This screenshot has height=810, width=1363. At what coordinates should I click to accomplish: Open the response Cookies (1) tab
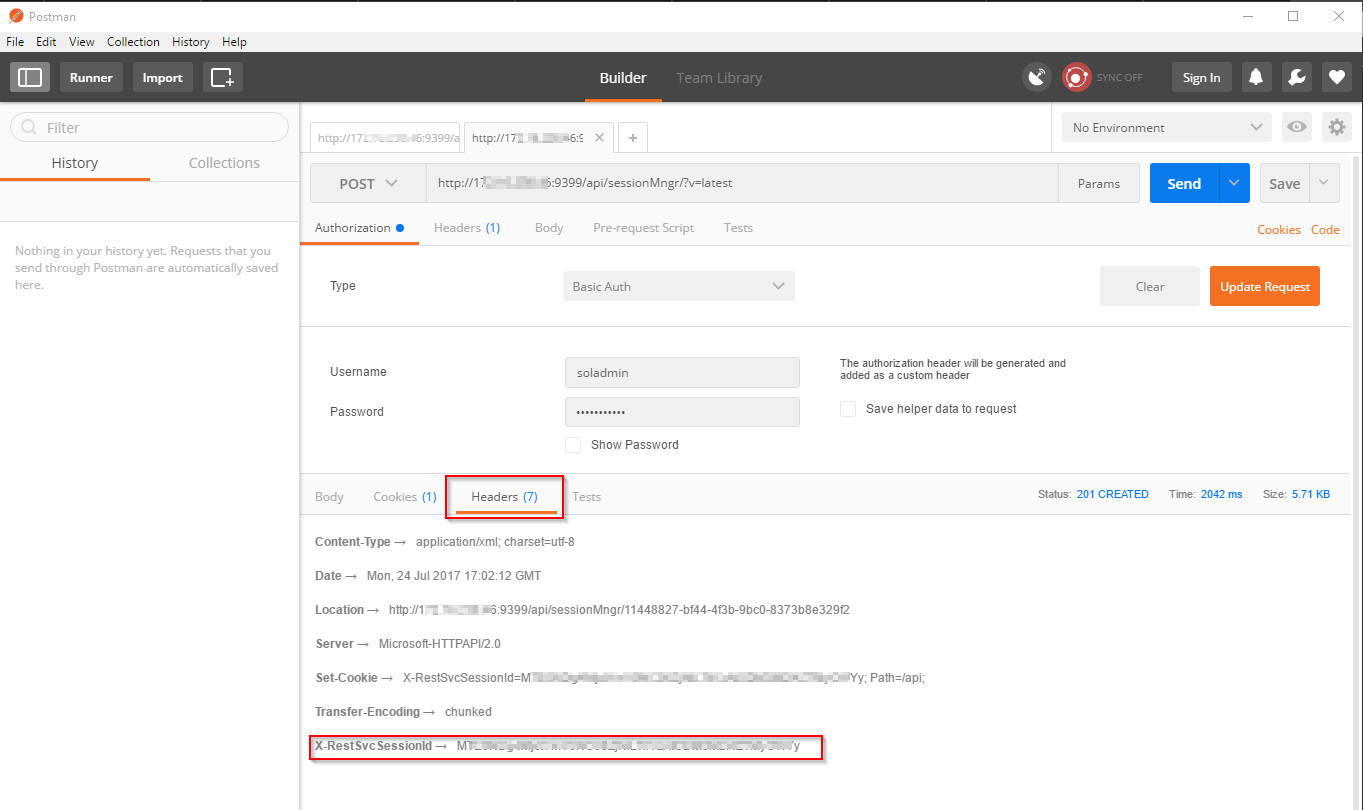coord(405,496)
